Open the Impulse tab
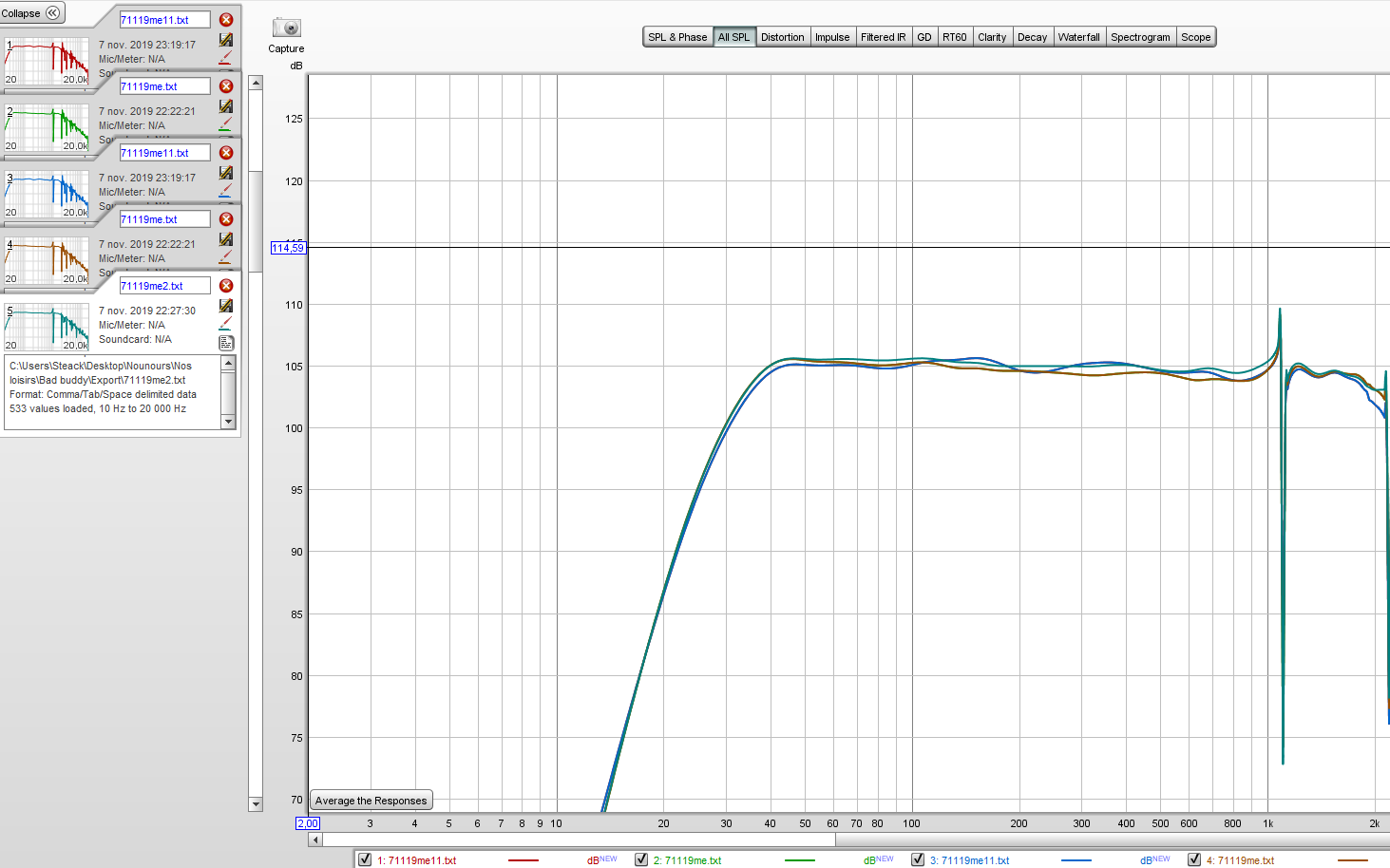Screen dimensions: 1390x868 pos(832,37)
